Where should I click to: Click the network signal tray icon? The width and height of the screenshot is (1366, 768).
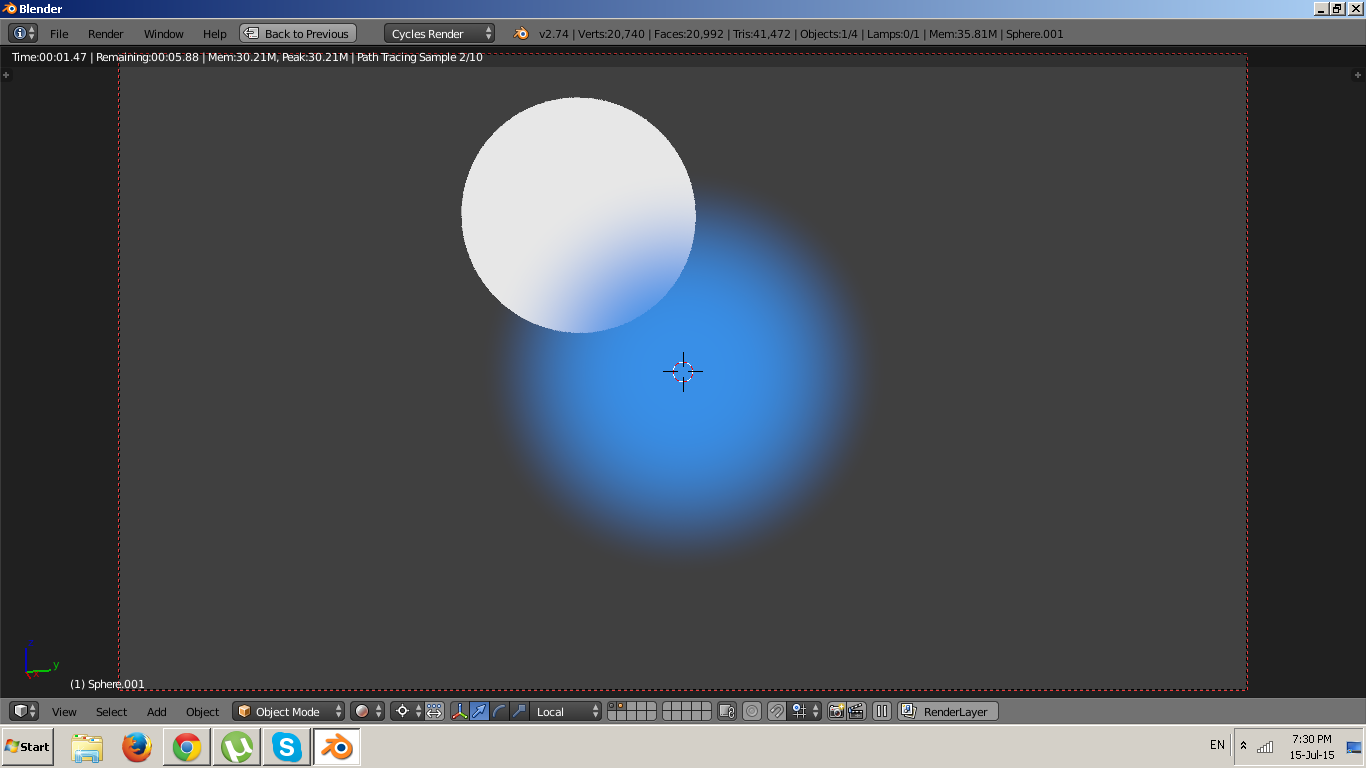(1266, 746)
